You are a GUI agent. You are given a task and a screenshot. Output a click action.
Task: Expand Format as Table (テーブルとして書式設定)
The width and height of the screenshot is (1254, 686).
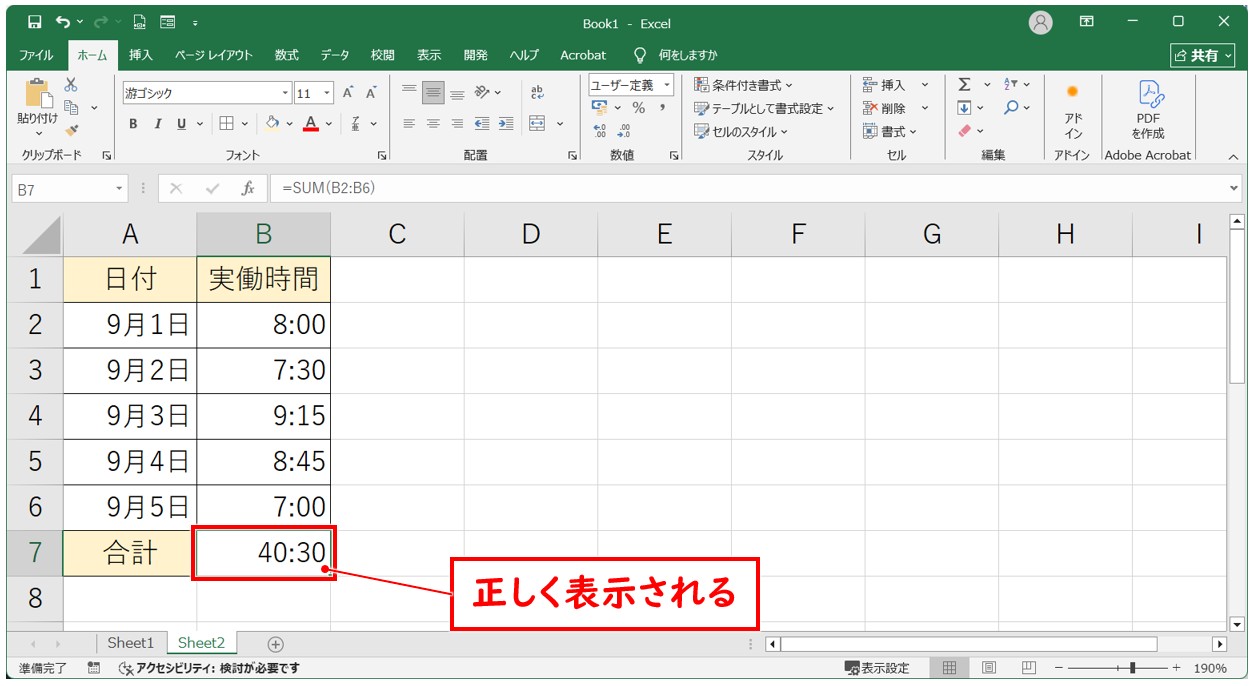point(765,108)
